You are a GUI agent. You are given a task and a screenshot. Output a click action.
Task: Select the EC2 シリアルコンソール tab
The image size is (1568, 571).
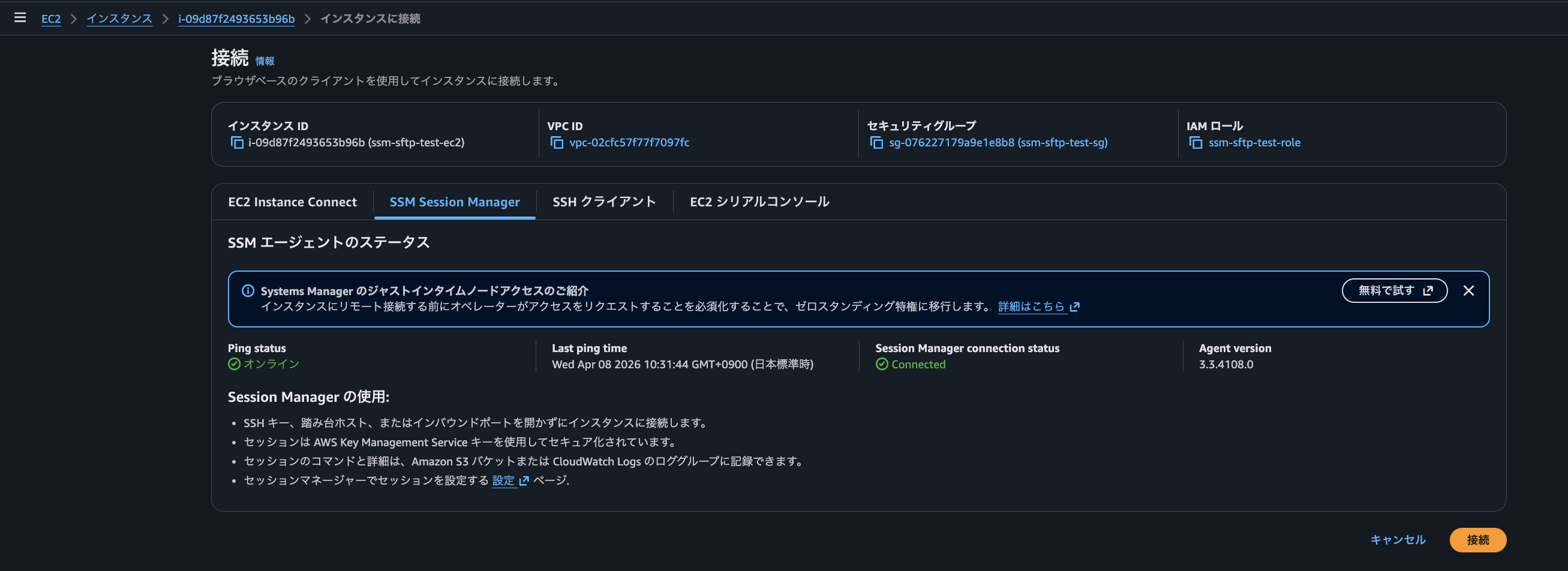(x=759, y=202)
